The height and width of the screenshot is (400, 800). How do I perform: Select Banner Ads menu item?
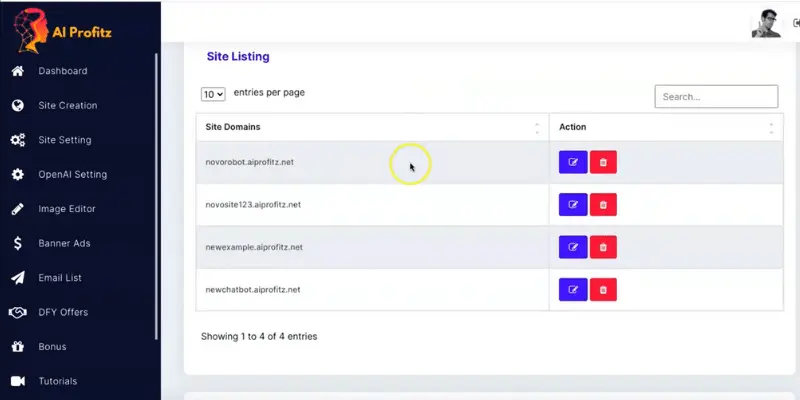[x=64, y=243]
